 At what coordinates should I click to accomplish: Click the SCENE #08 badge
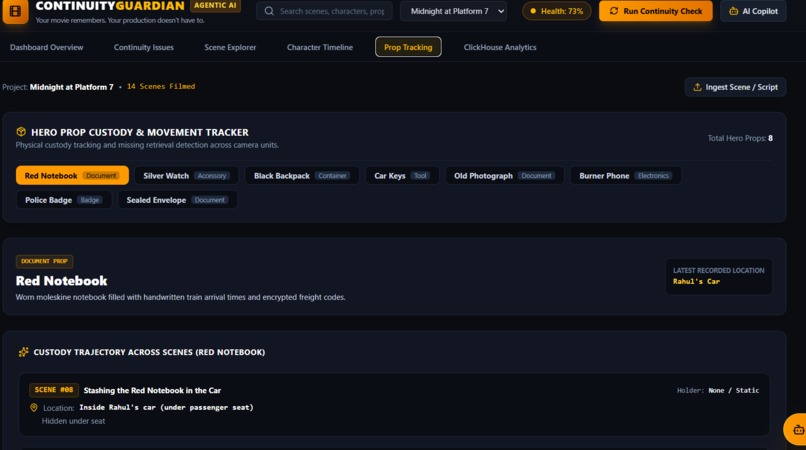54,390
